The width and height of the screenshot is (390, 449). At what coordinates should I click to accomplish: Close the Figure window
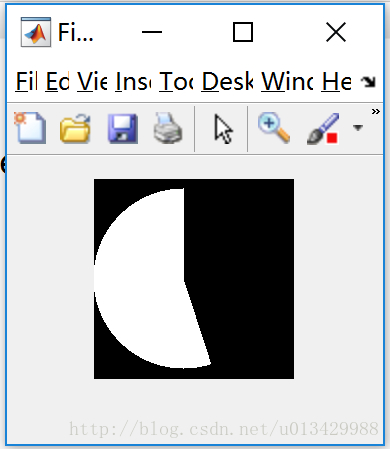click(336, 32)
